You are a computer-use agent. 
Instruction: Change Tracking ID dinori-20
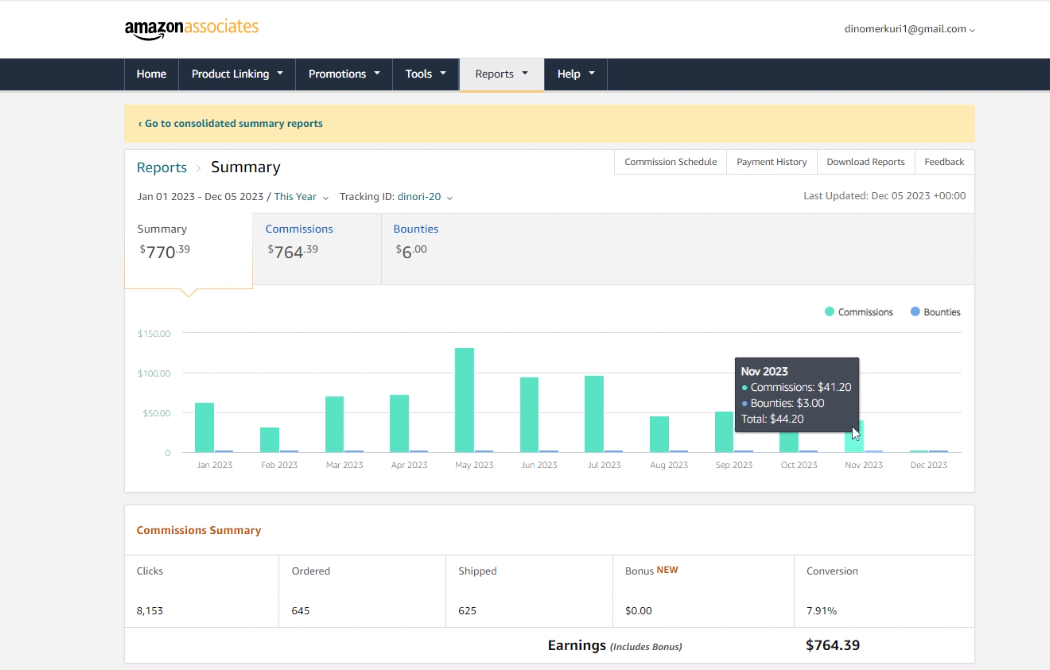[425, 197]
